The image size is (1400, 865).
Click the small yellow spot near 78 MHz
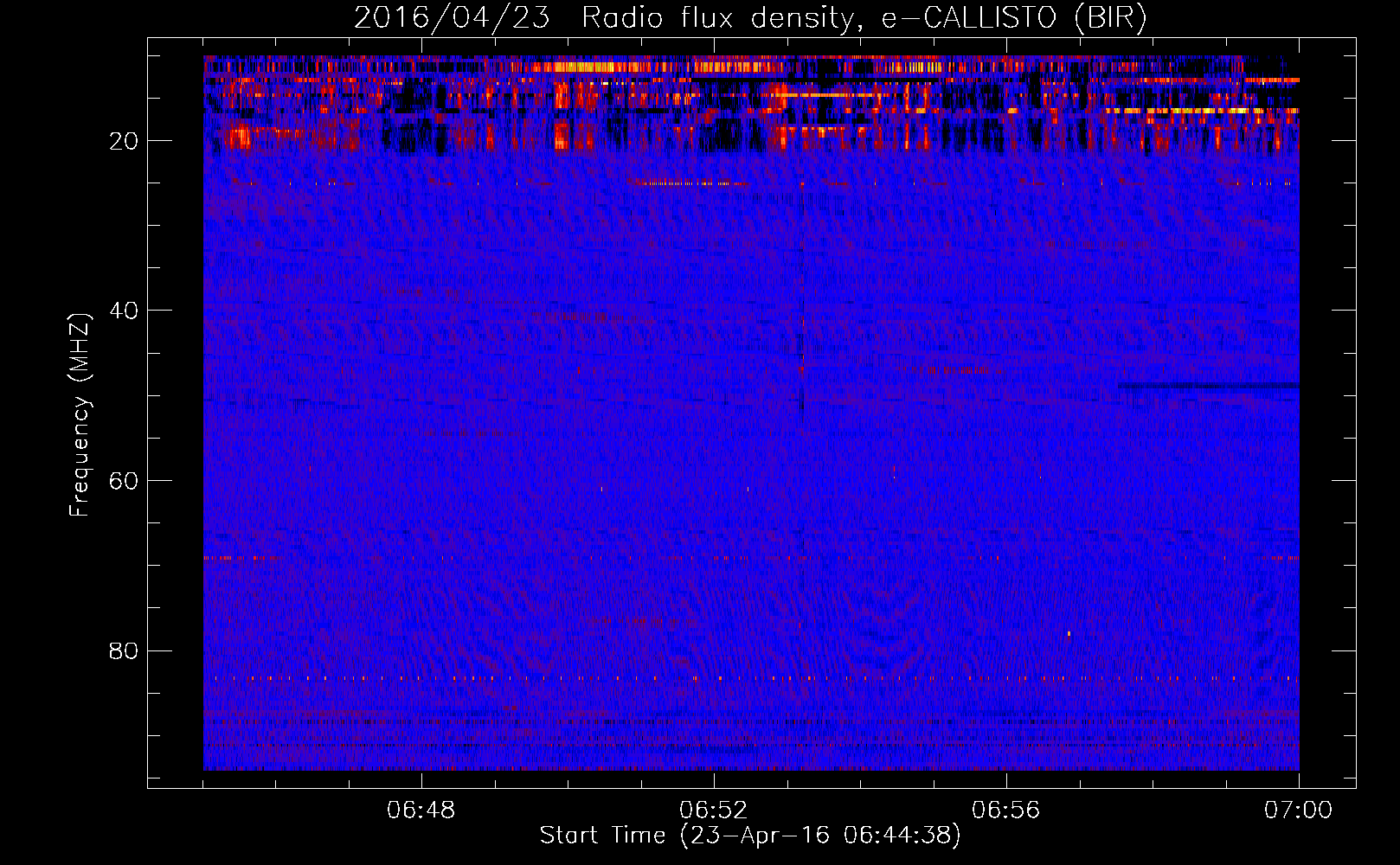coord(1069,634)
